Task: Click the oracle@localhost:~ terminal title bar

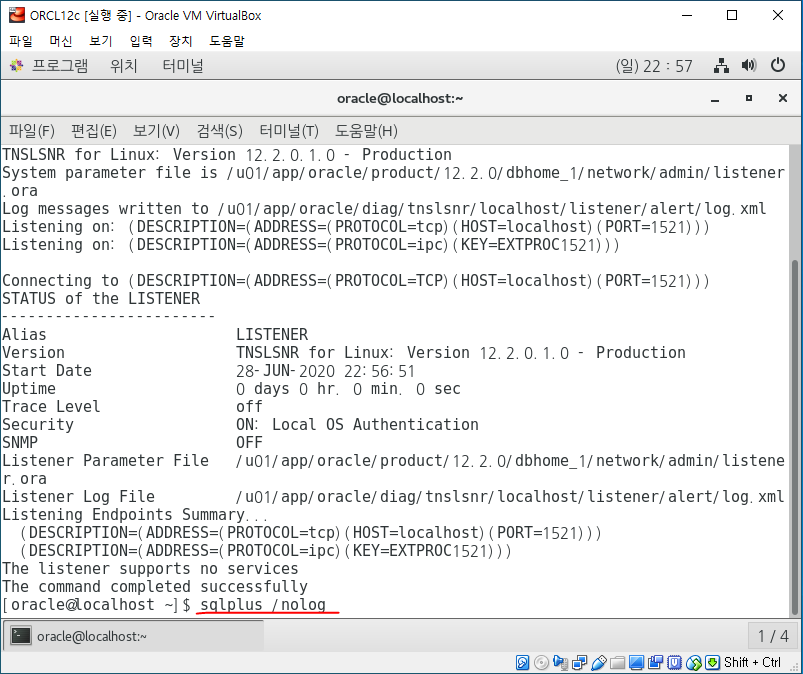Action: [400, 98]
